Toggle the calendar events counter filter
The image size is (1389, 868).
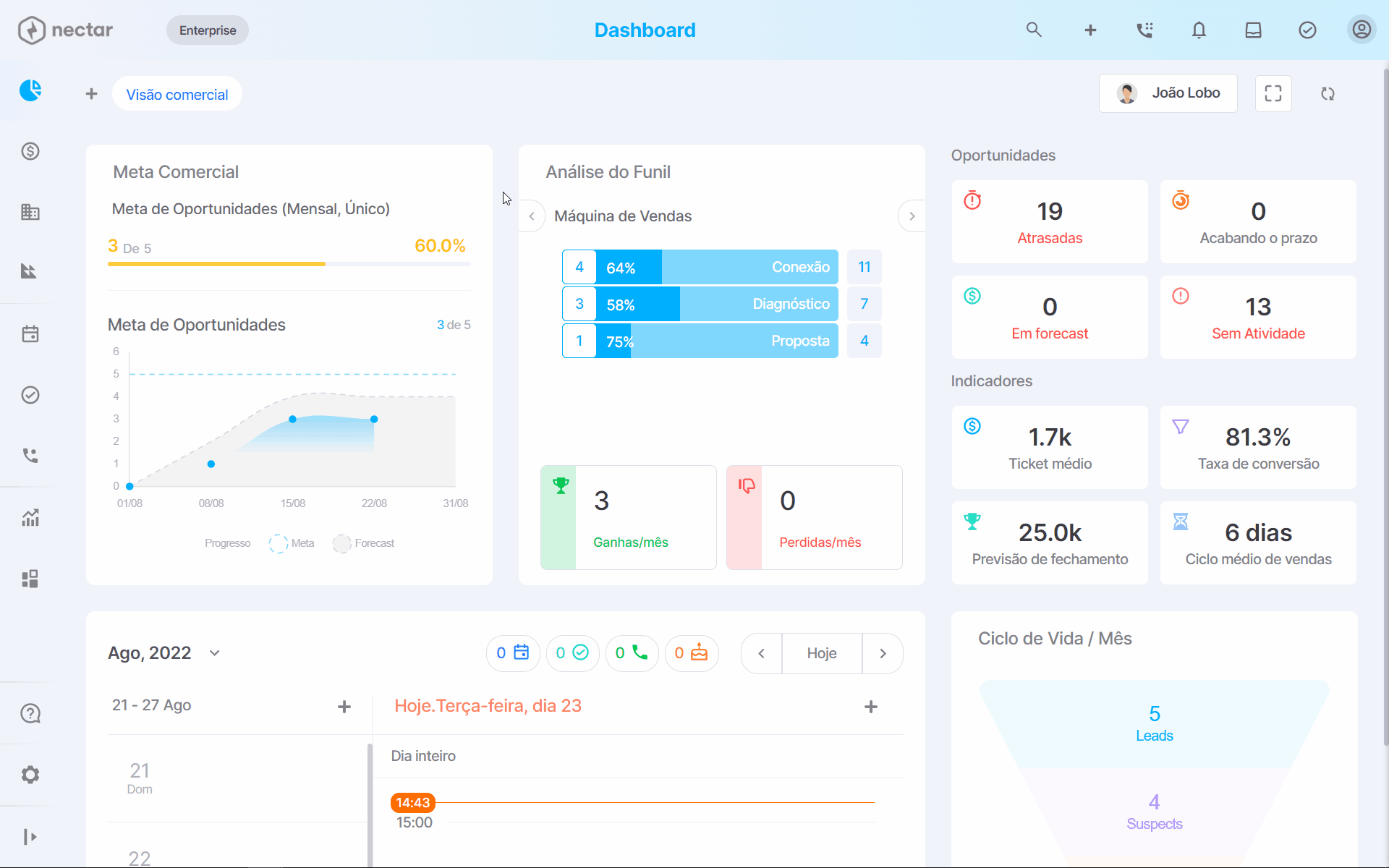click(513, 653)
